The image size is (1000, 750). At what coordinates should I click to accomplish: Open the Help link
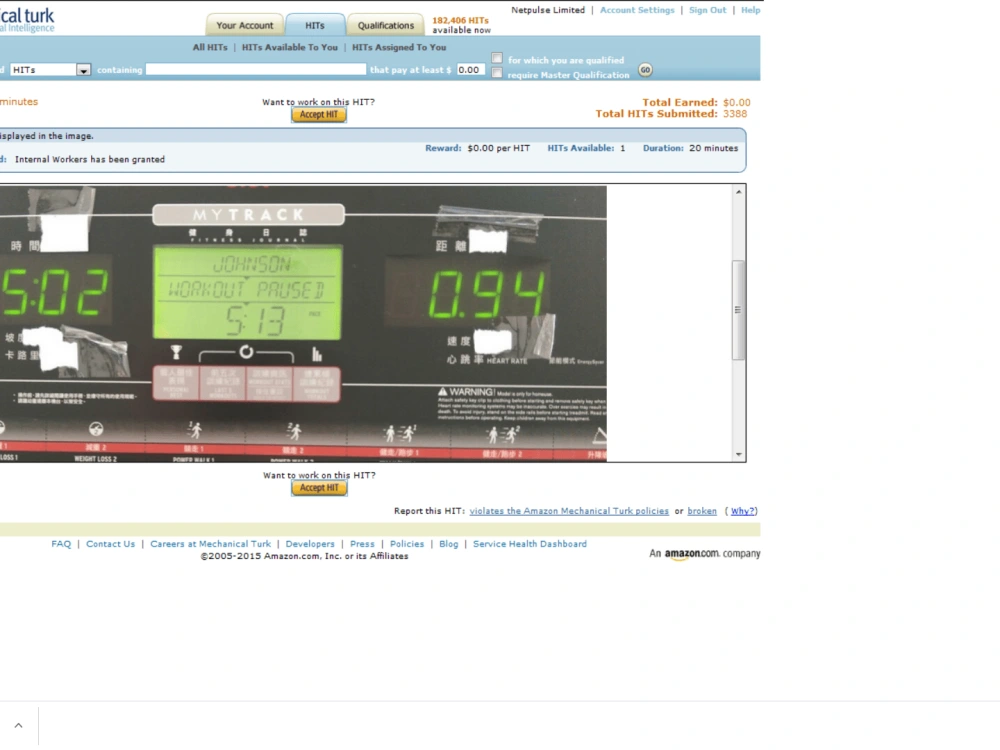point(750,10)
